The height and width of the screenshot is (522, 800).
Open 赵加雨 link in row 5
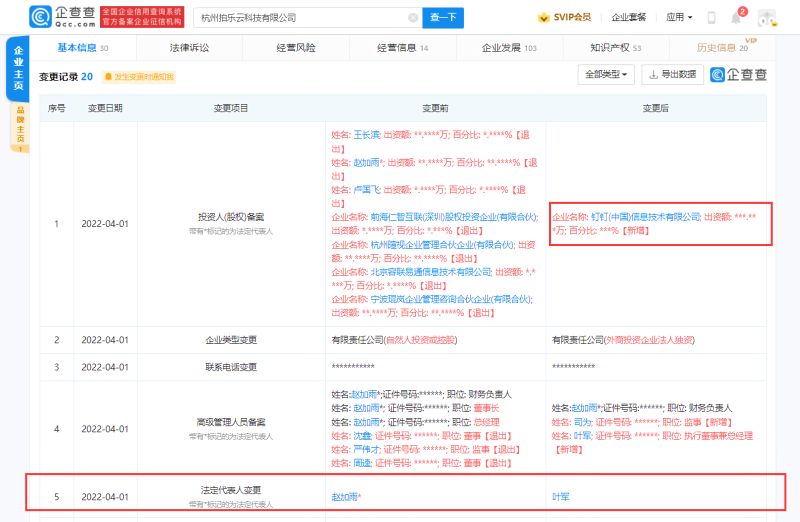click(x=345, y=497)
